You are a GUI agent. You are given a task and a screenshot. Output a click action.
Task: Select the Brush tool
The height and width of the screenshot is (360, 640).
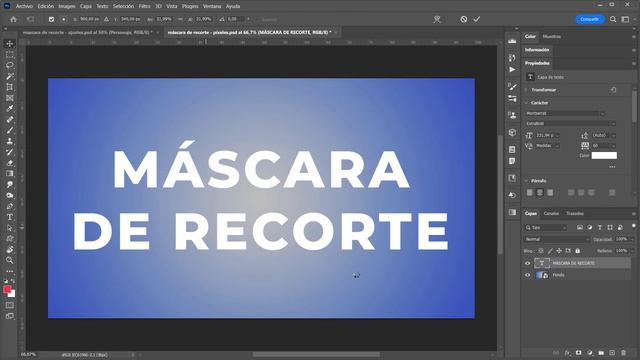click(10, 130)
